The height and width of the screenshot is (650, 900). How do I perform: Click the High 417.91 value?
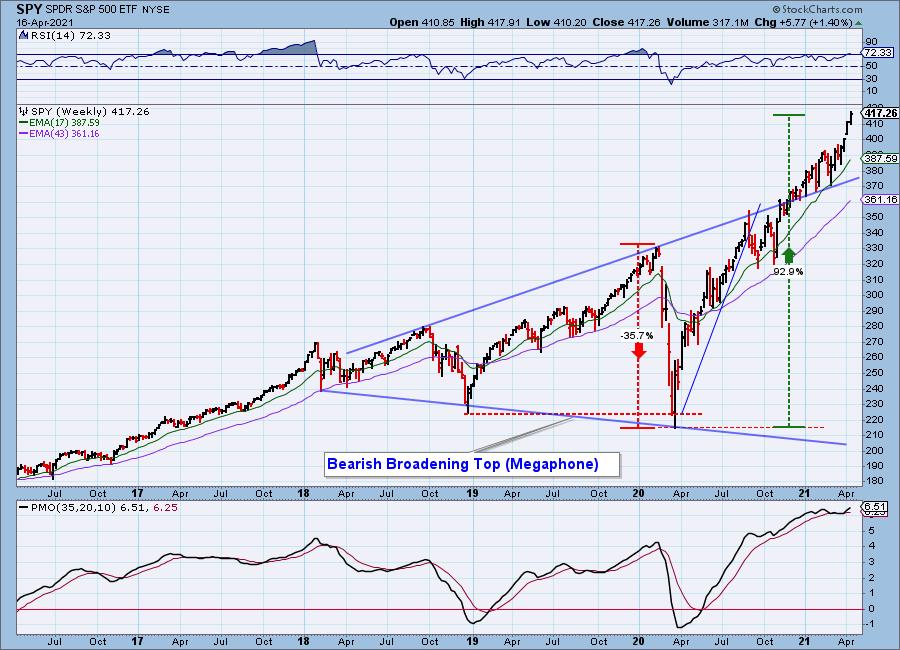click(490, 22)
